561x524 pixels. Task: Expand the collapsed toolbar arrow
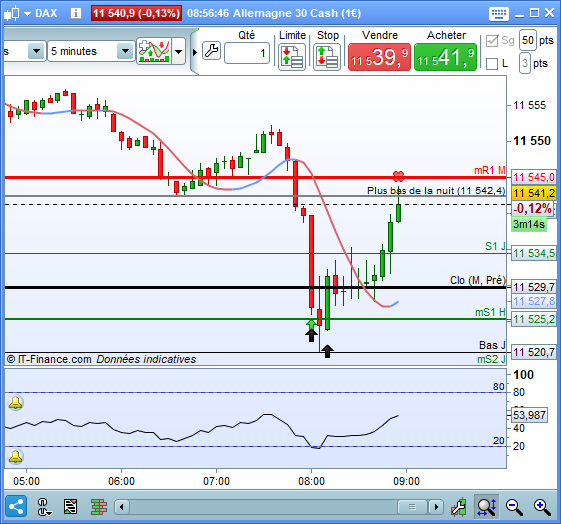[x=195, y=52]
